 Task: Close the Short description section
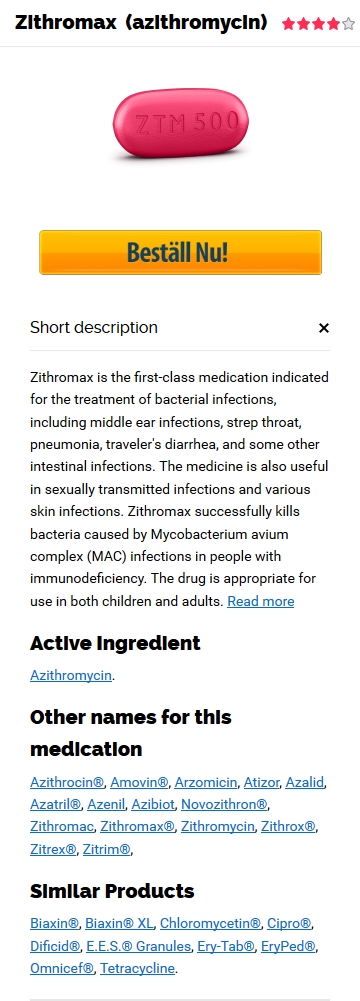[324, 328]
